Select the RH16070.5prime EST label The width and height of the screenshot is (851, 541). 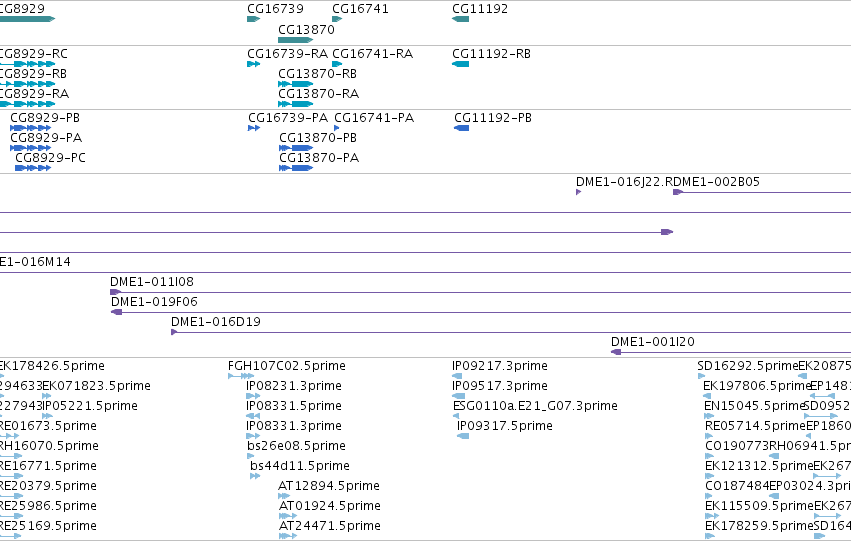pos(49,446)
